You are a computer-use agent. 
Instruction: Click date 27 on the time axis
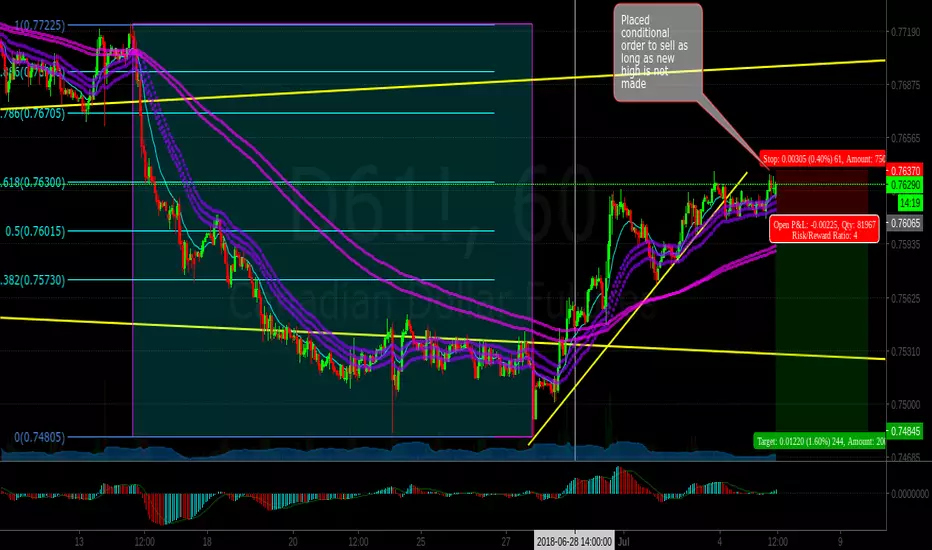(x=506, y=542)
